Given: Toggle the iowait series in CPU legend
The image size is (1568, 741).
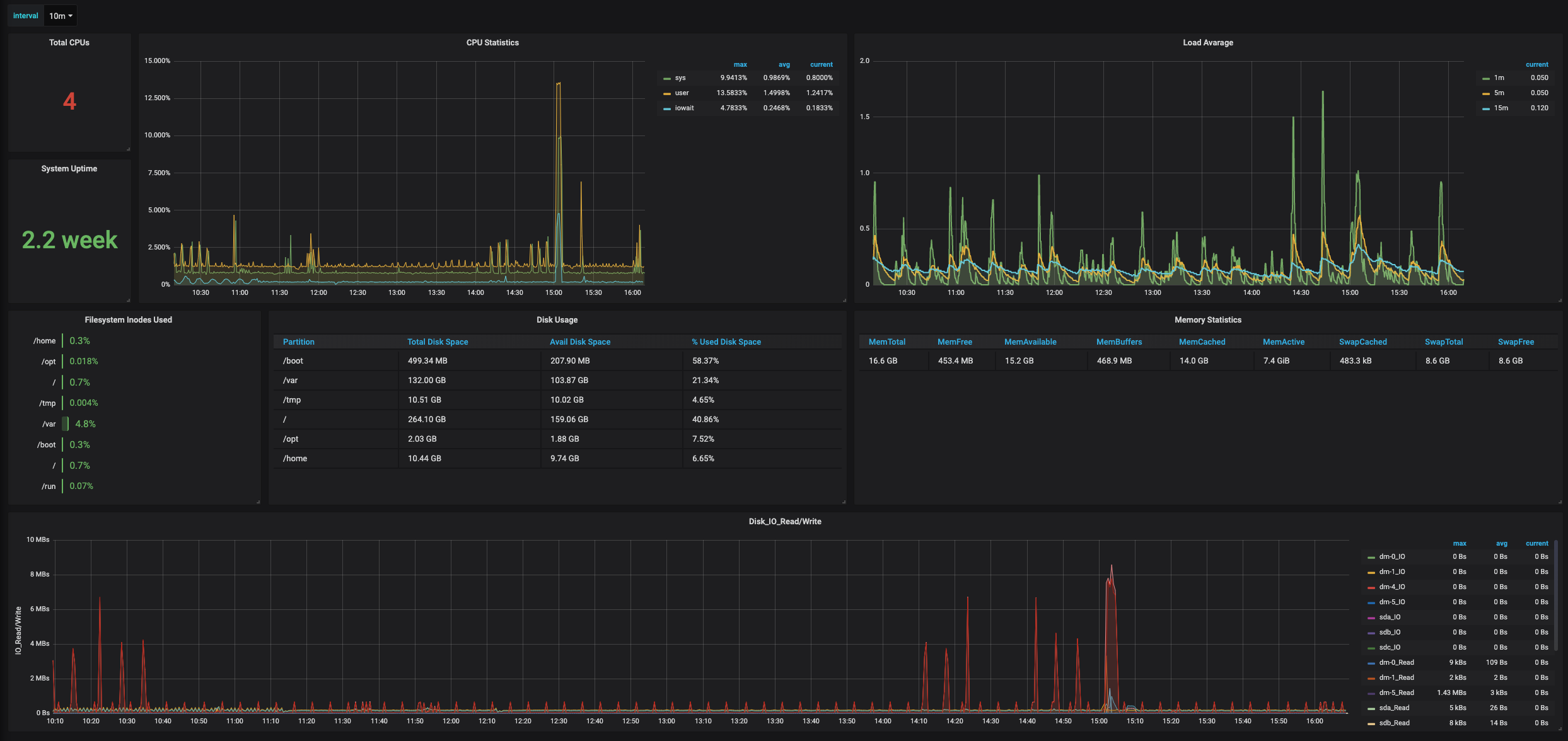Looking at the screenshot, I should click(684, 108).
